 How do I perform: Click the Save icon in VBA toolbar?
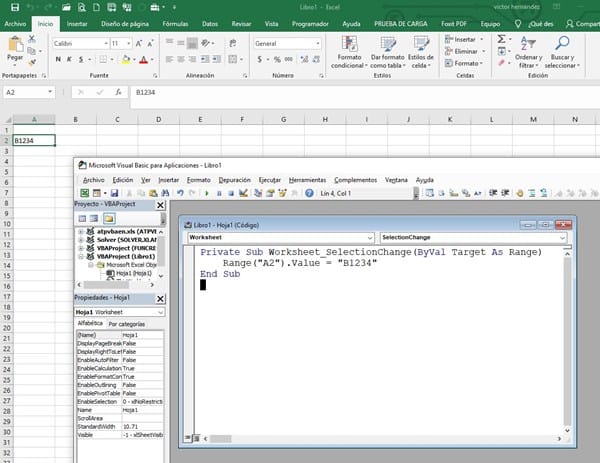coord(115,193)
